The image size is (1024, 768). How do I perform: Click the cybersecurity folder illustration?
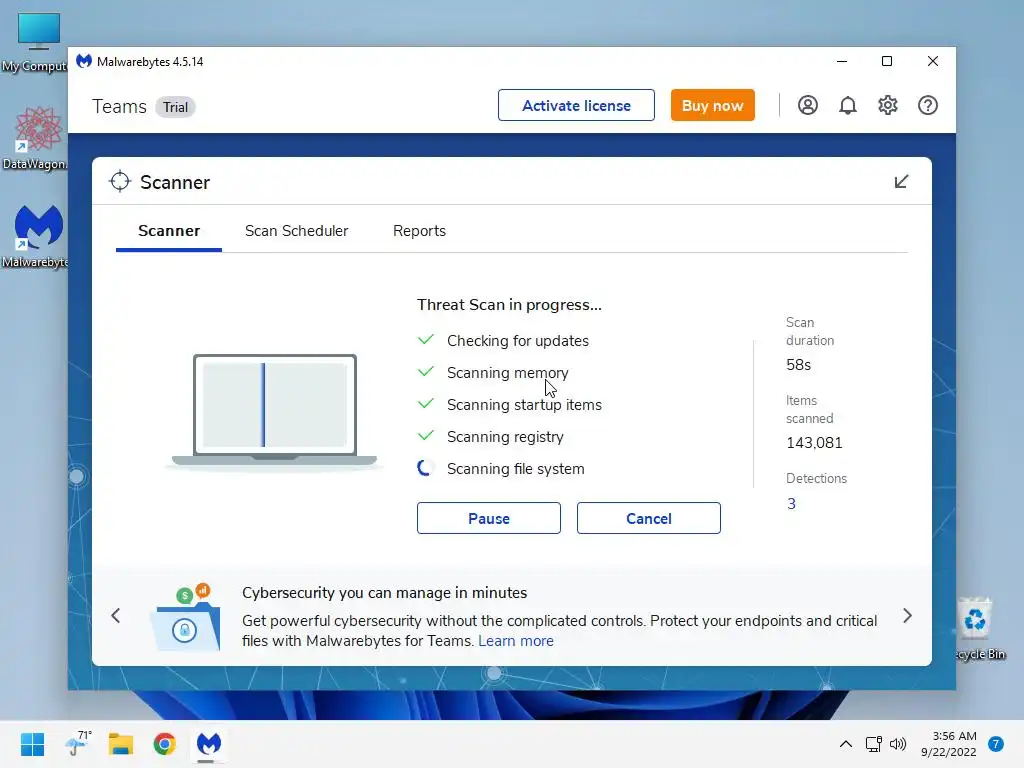click(185, 618)
